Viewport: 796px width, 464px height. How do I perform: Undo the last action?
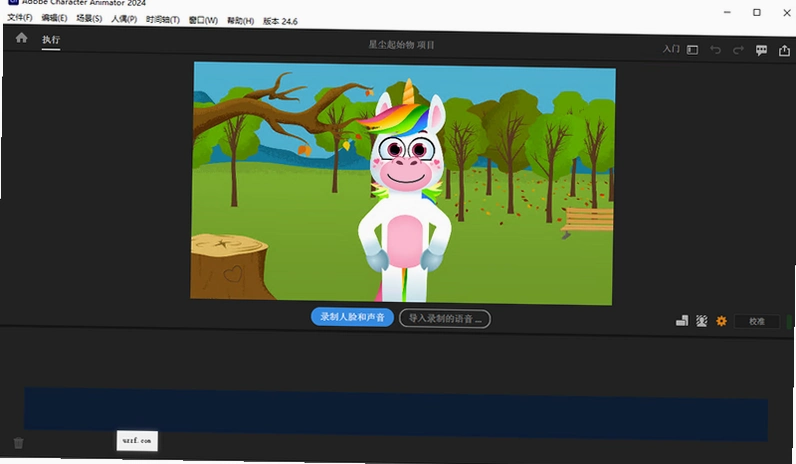715,50
